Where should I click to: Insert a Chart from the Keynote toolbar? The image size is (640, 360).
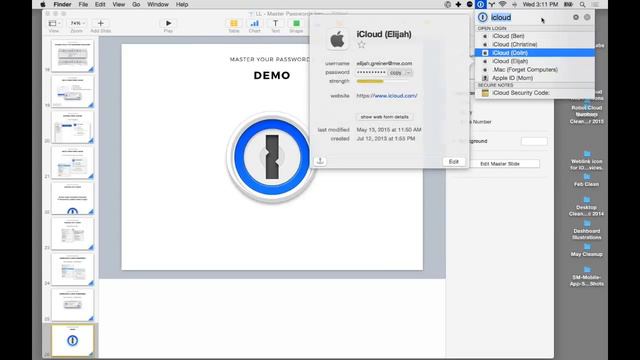[255, 23]
